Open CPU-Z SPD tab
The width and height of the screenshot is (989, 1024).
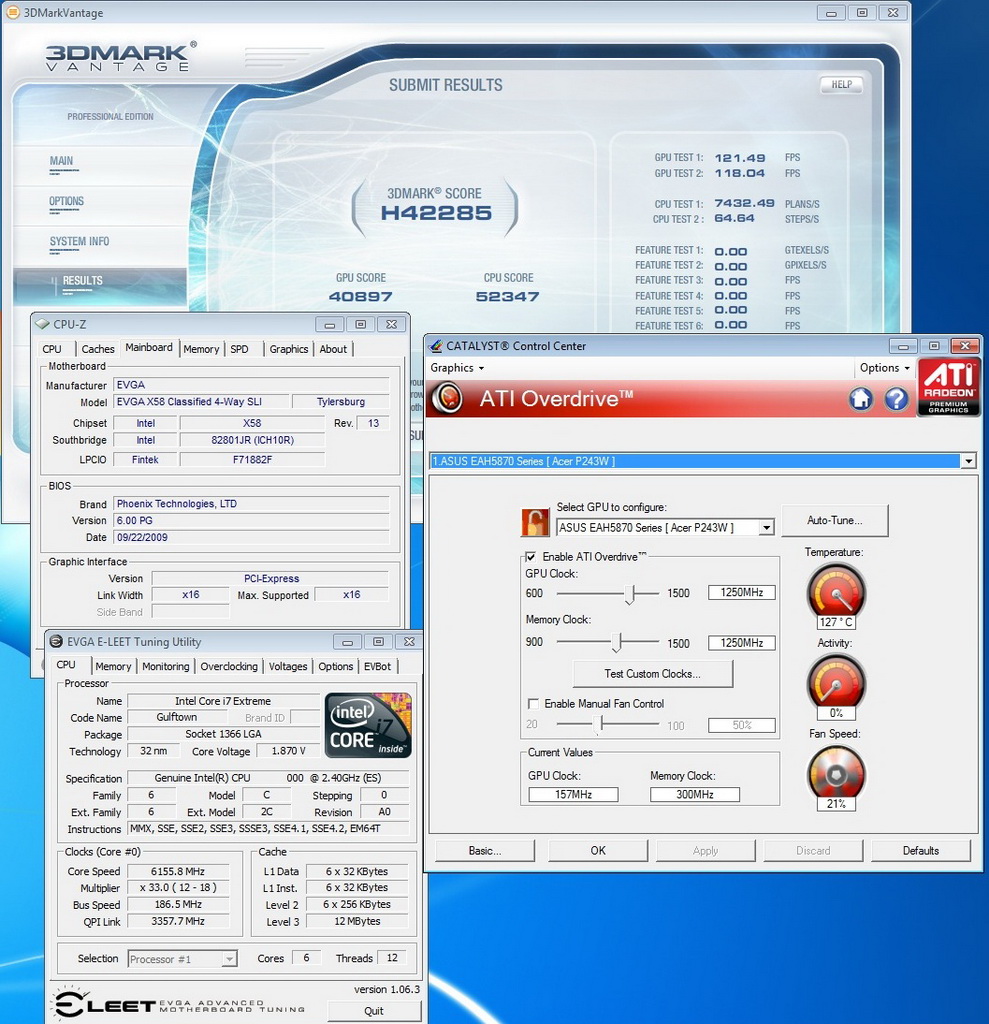[x=239, y=349]
